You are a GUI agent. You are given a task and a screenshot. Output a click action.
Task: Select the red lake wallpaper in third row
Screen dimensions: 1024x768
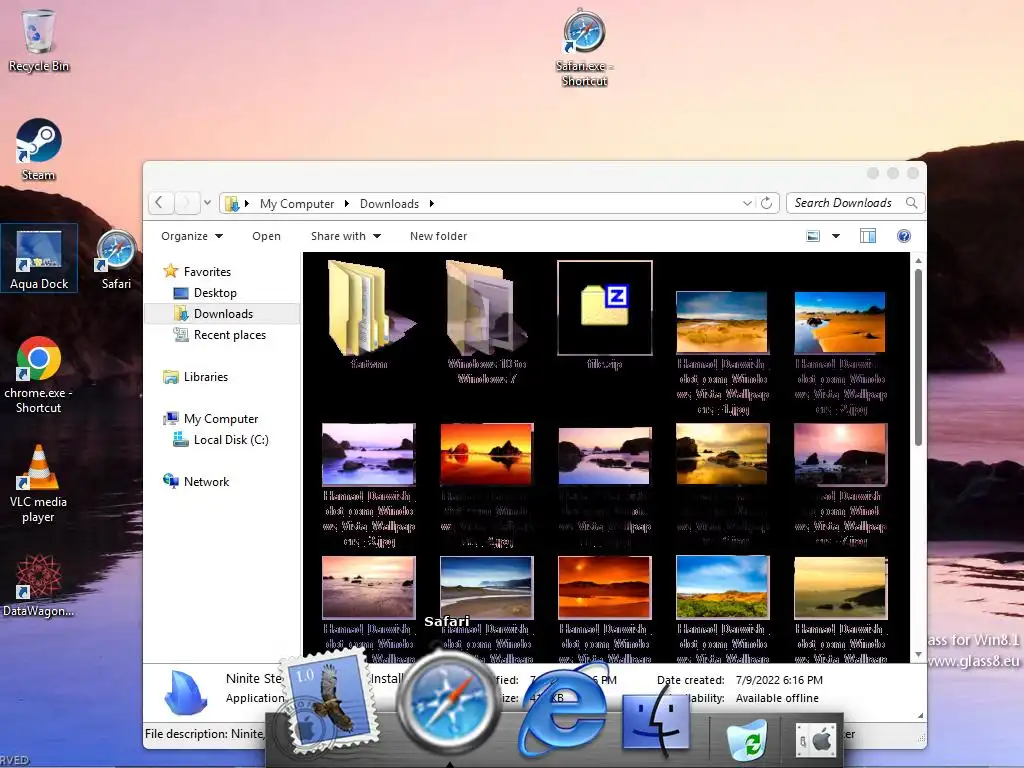(x=605, y=586)
